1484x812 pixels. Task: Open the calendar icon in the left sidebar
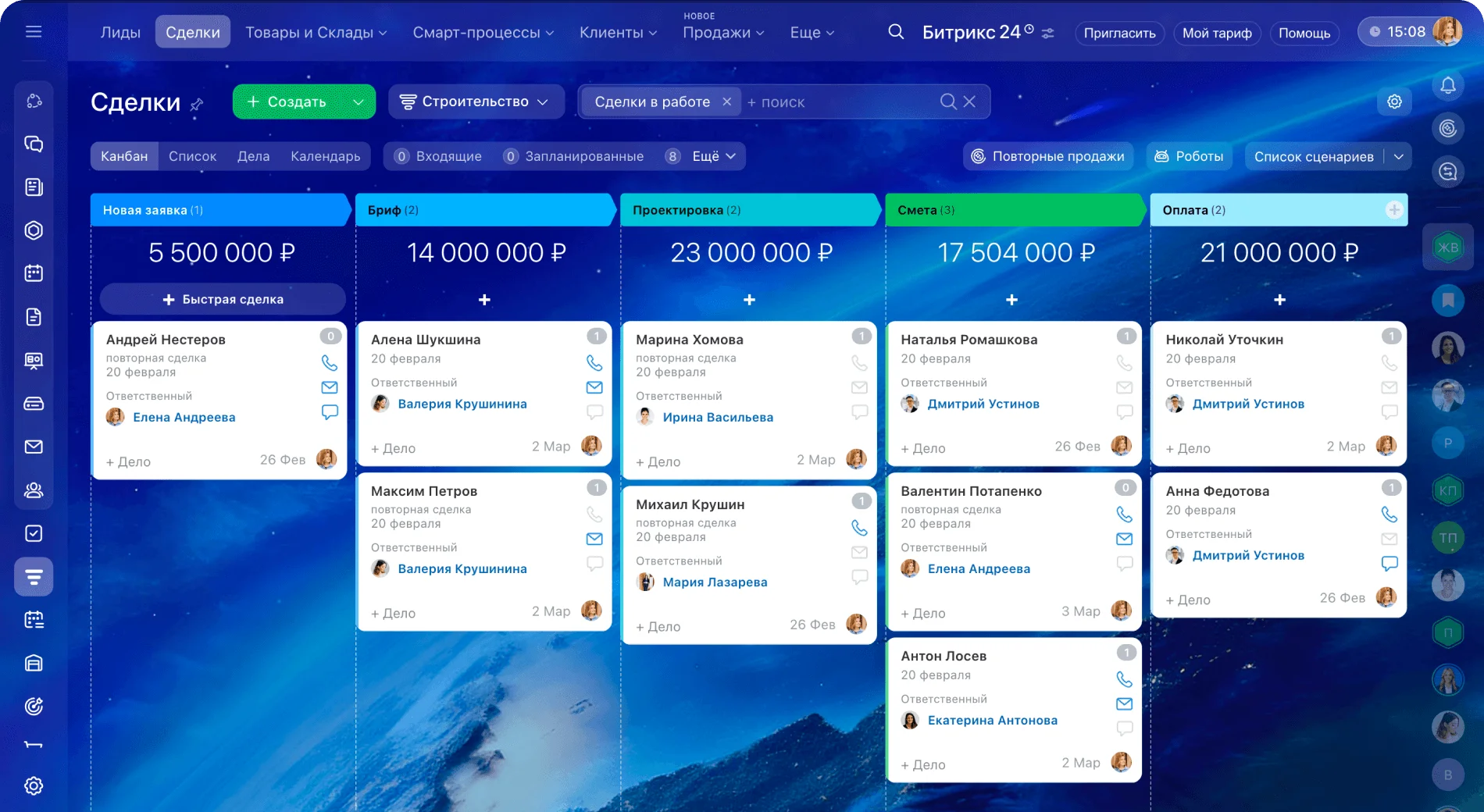33,273
